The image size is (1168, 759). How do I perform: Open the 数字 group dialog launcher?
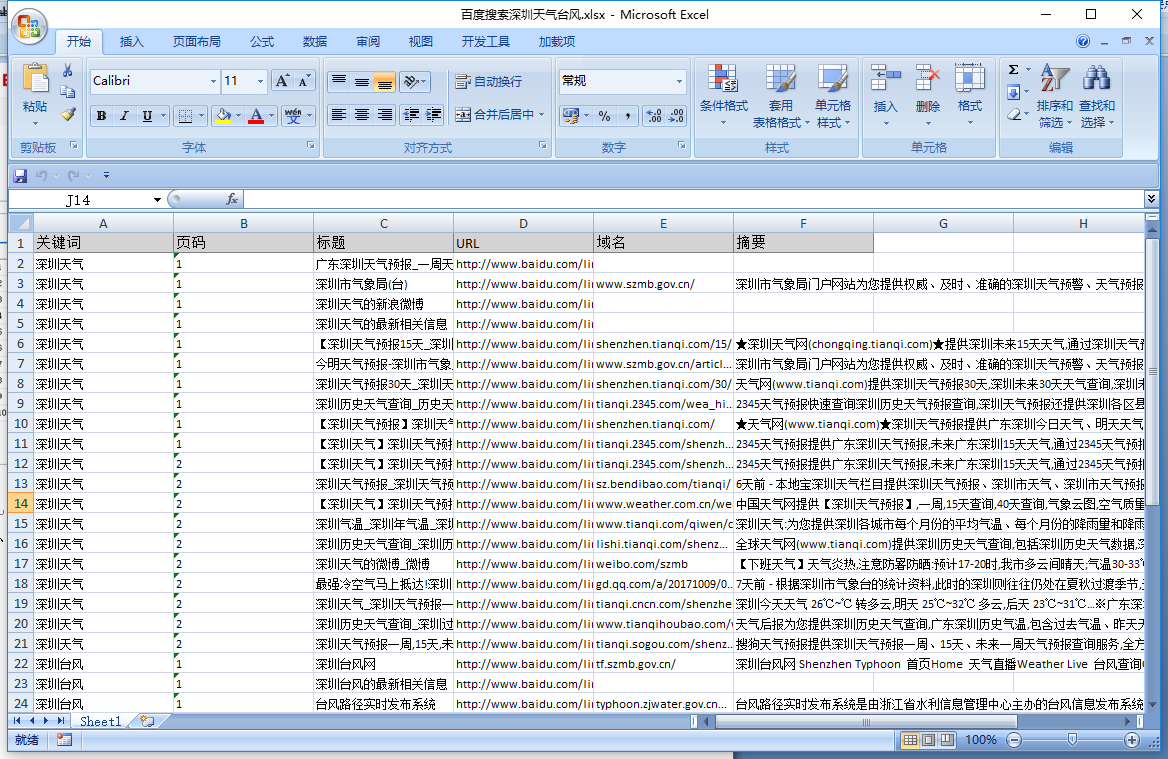click(x=682, y=146)
